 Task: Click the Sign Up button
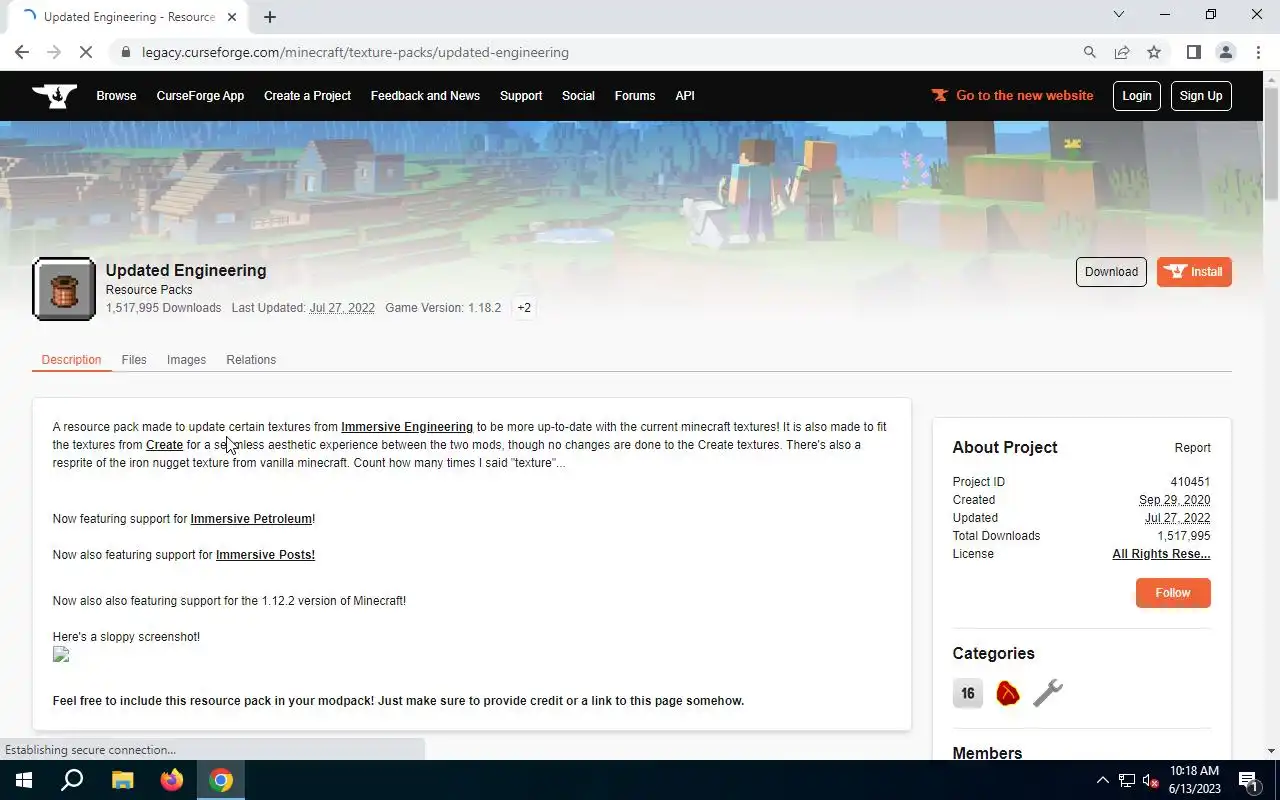coord(1201,96)
